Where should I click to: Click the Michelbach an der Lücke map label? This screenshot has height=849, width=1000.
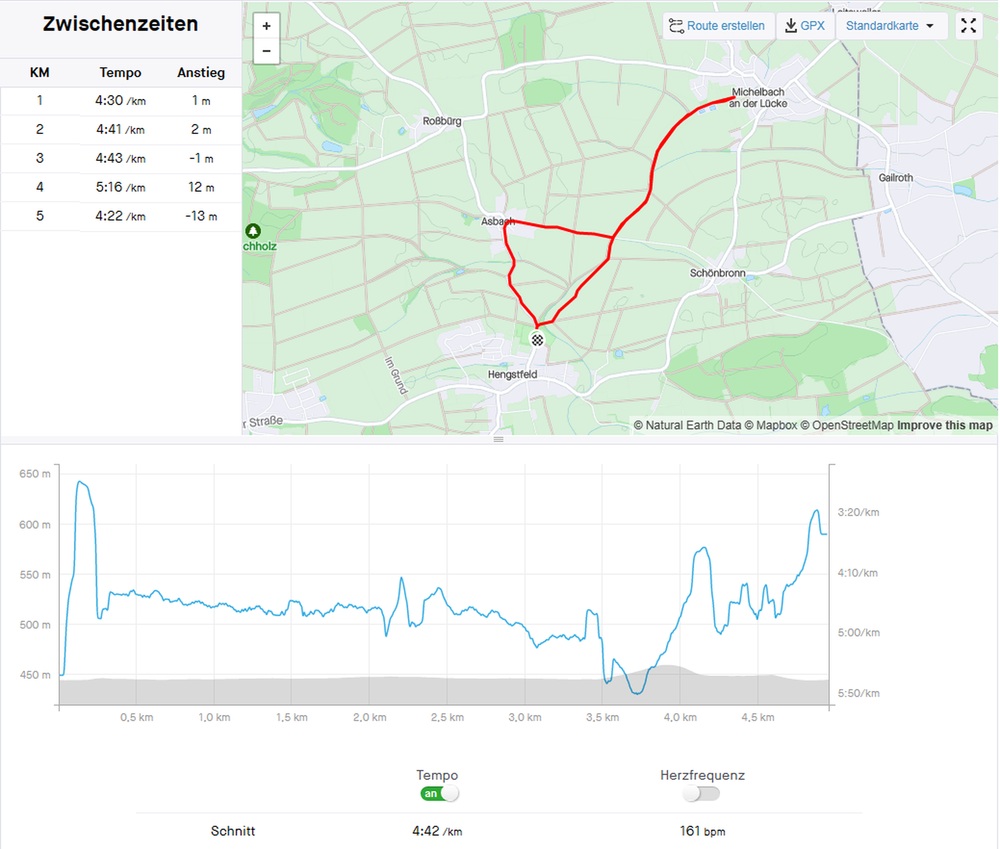tap(758, 98)
